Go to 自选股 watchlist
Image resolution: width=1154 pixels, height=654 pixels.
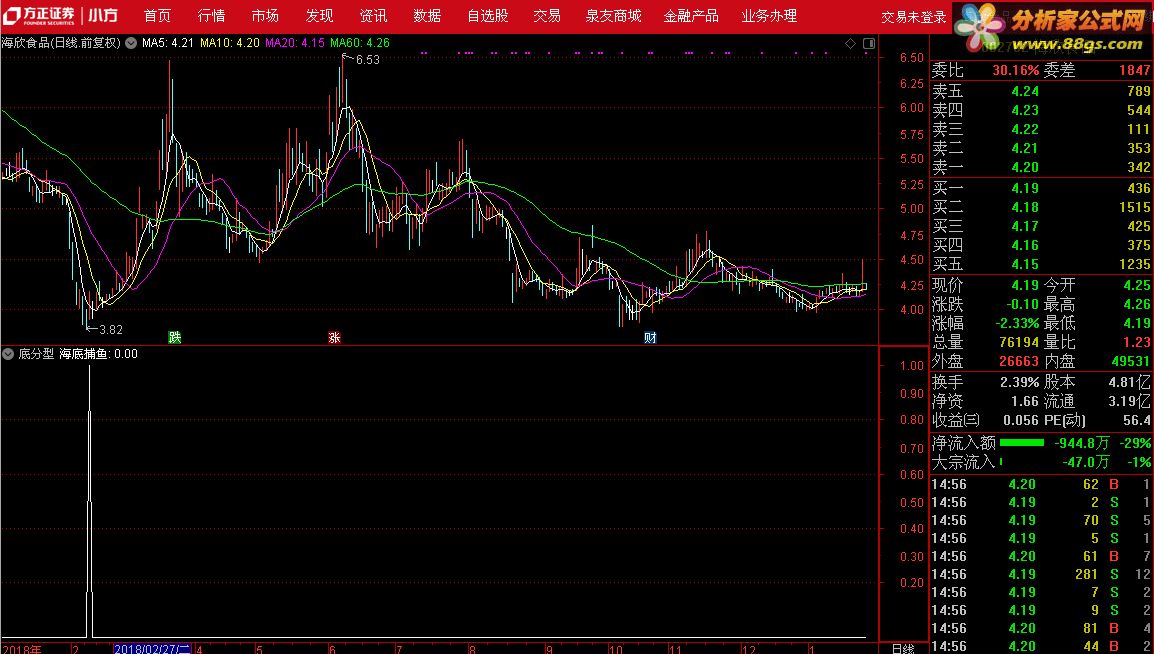tap(488, 15)
